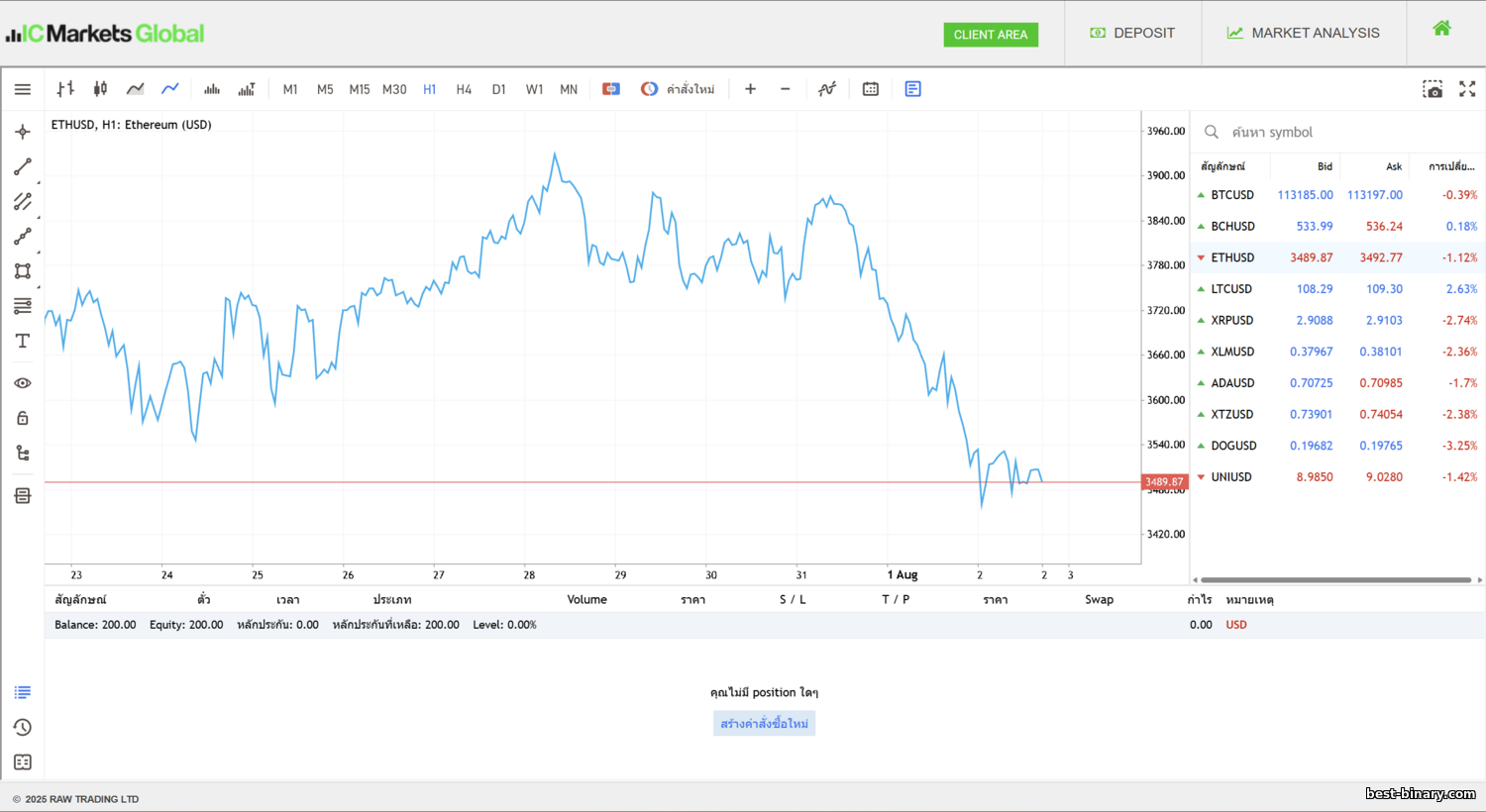Open the indicators icon in toolbar

827,89
